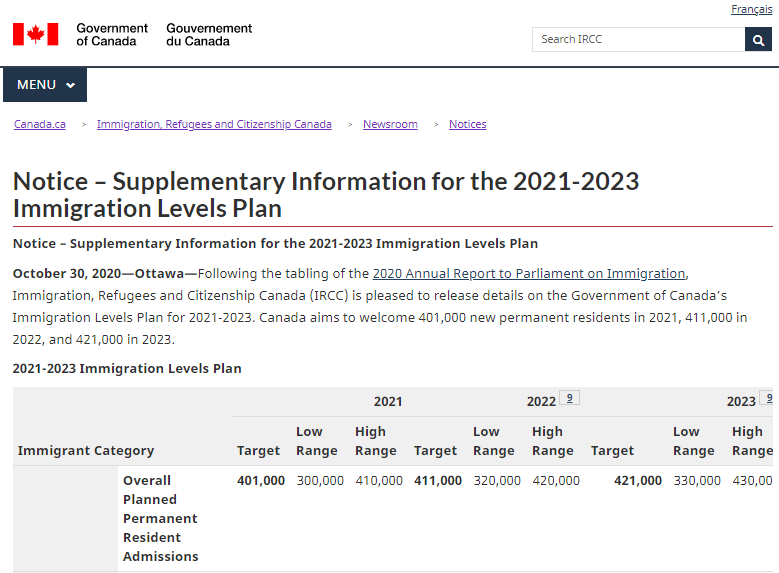Select the 411,000 target cell

pos(438,481)
